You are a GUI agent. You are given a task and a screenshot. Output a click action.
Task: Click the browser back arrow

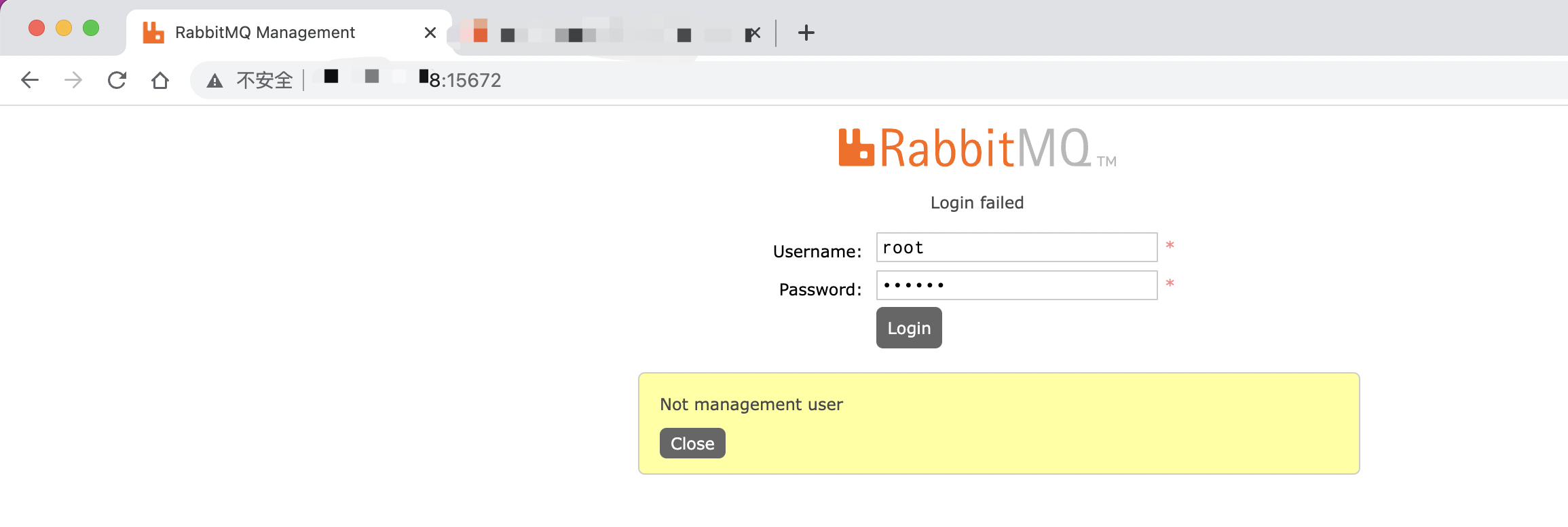point(30,80)
